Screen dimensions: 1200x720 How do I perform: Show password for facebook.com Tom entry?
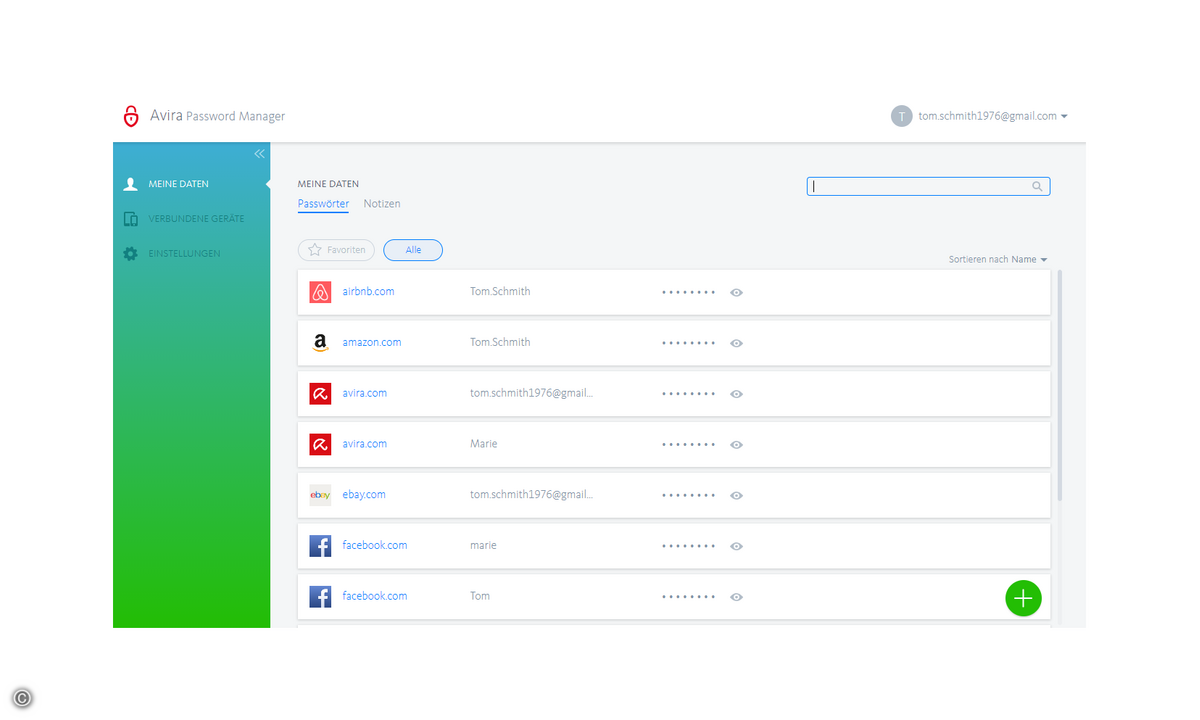tap(736, 597)
